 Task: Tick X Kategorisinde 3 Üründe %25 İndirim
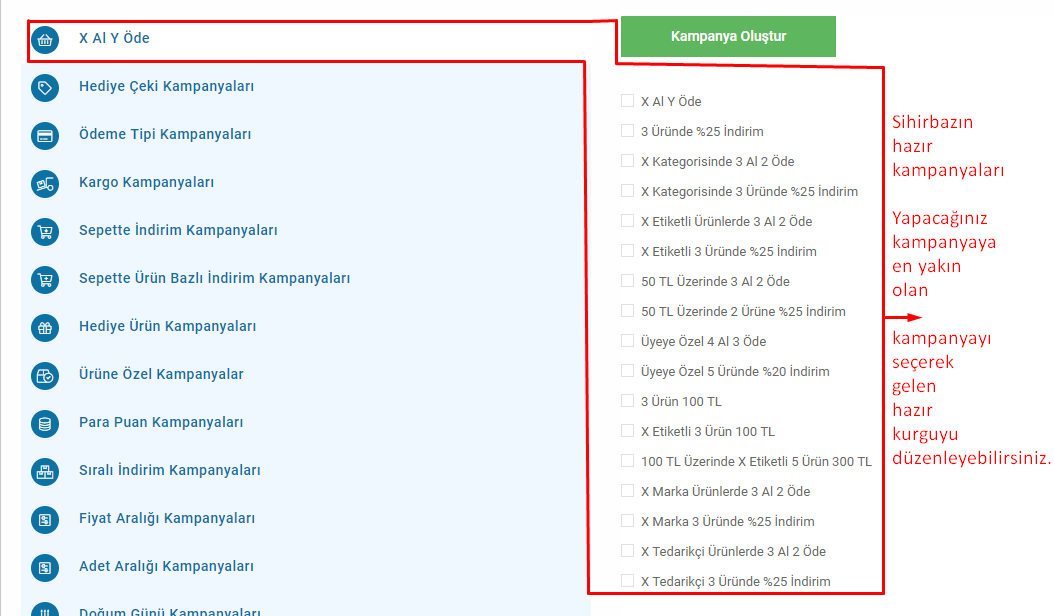pyautogui.click(x=627, y=190)
